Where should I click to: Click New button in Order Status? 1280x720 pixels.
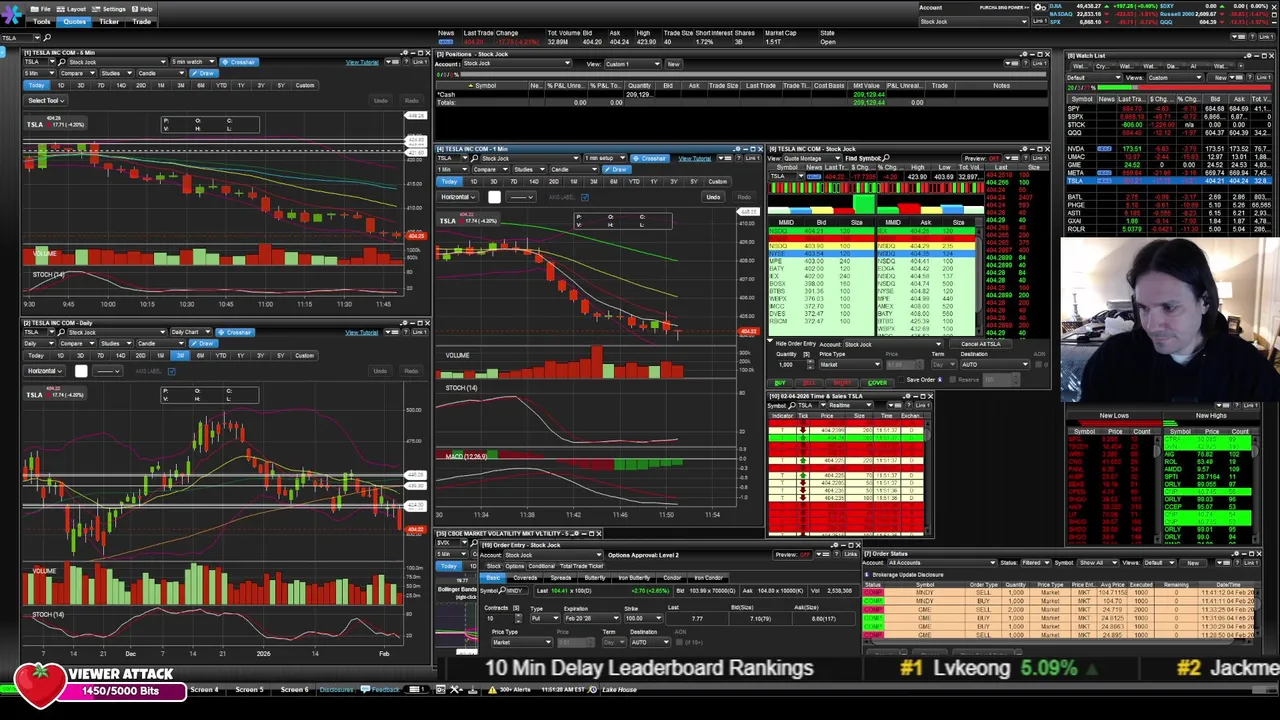coord(1193,563)
